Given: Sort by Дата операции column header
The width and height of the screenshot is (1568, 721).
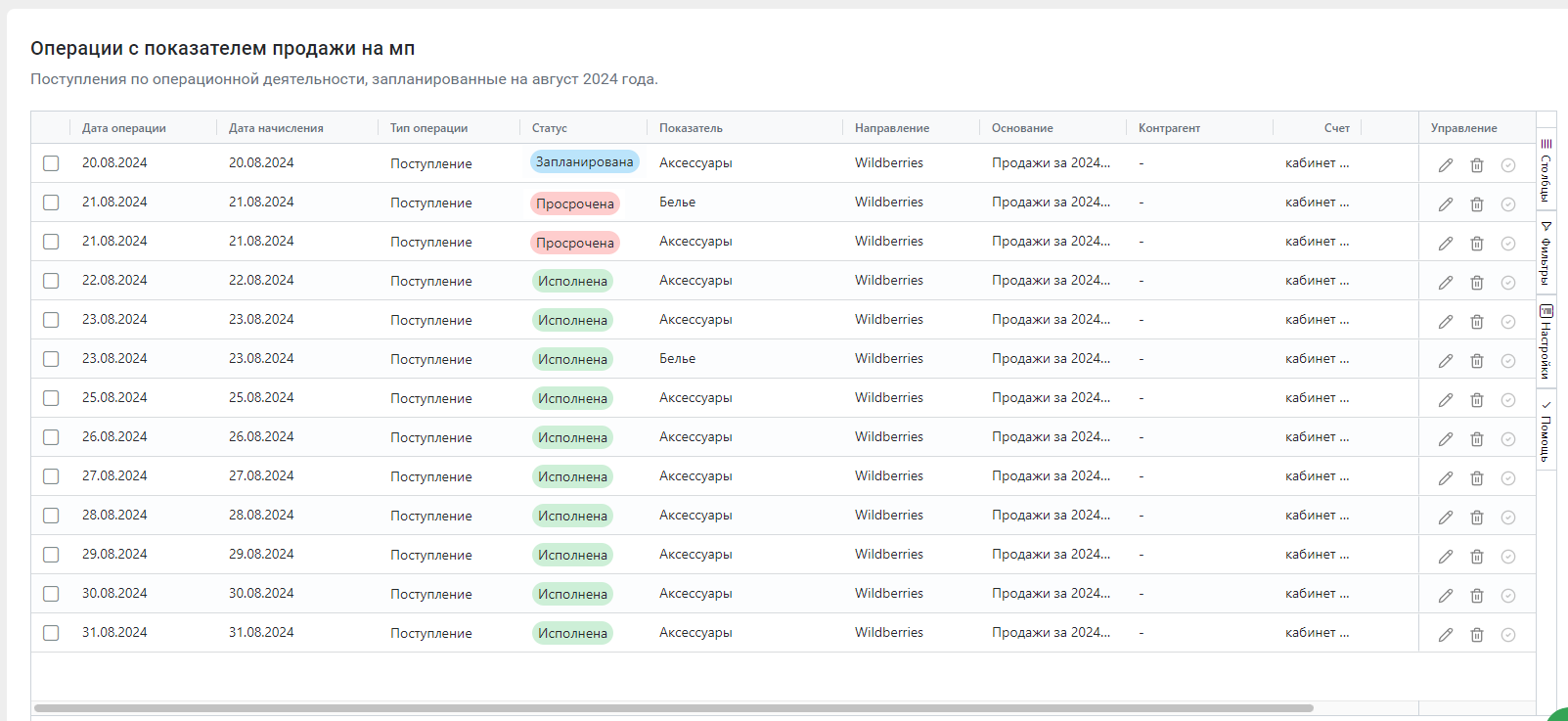Looking at the screenshot, I should click(x=124, y=128).
